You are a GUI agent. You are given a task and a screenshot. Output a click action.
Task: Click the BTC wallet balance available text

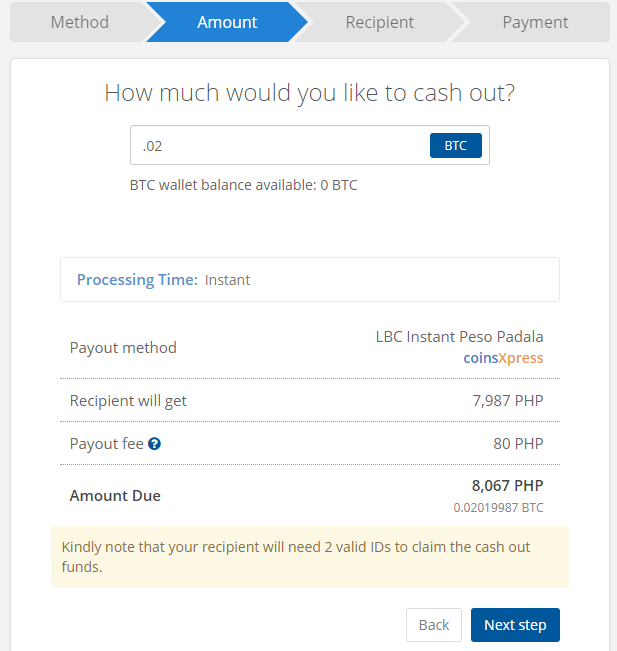(x=244, y=185)
